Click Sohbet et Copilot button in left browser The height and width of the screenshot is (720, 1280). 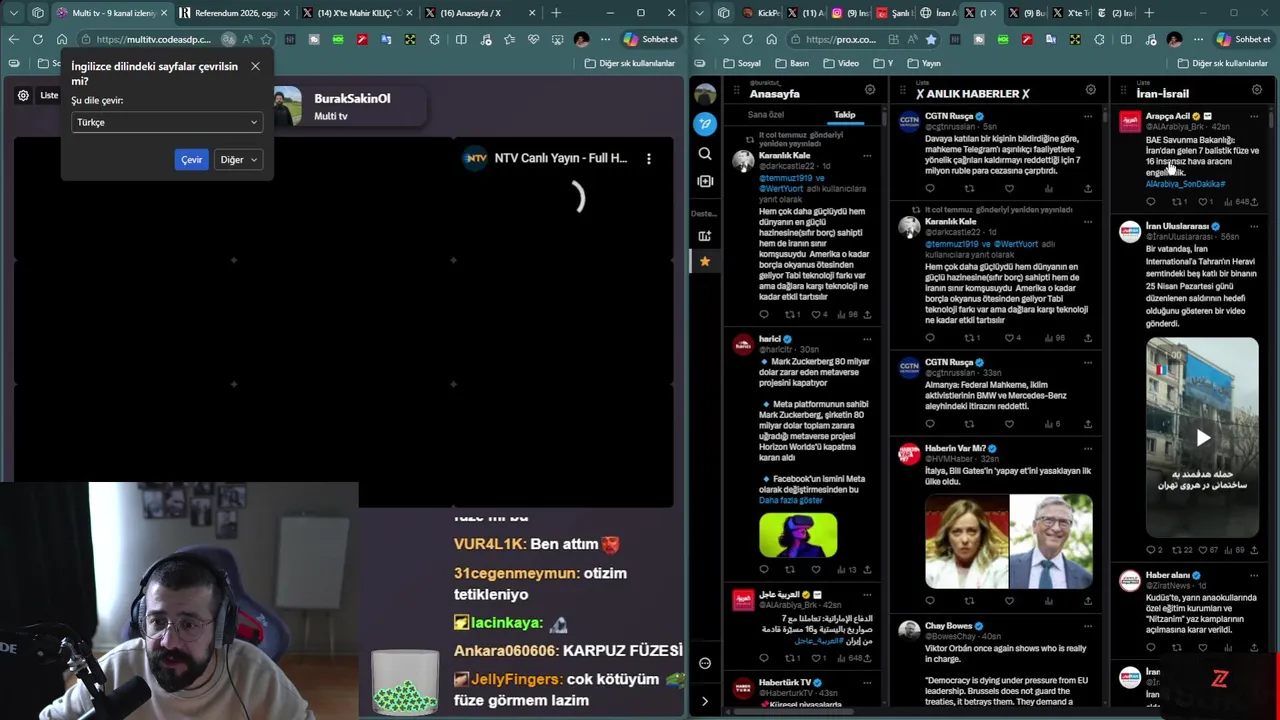click(651, 39)
